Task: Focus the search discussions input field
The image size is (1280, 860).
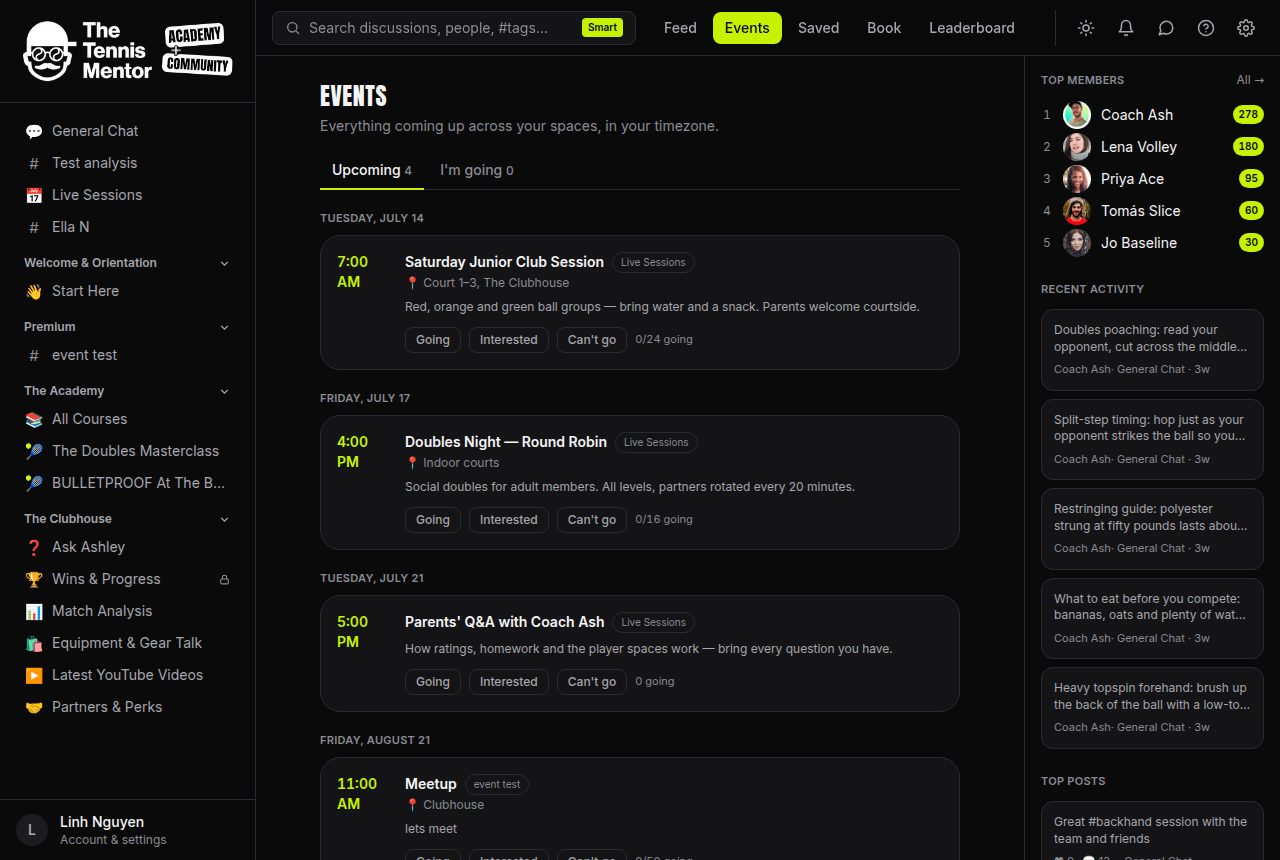Action: click(x=454, y=28)
